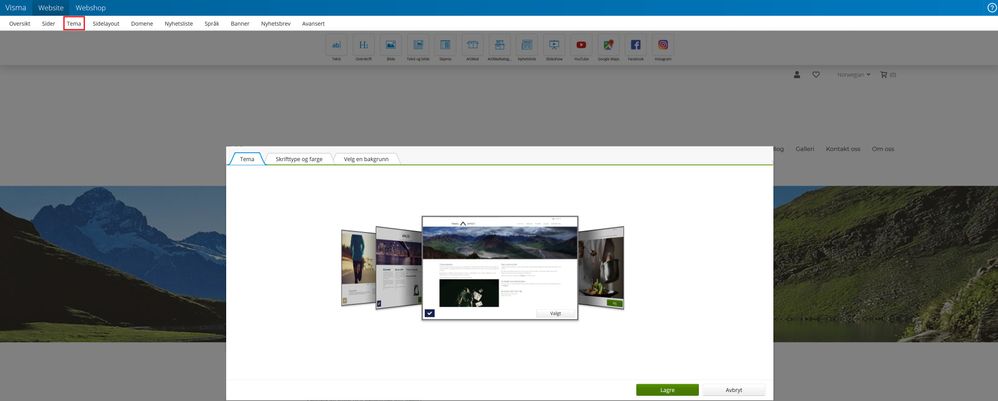Select the restaurant theme thumbnail on right
The height and width of the screenshot is (401, 998).
(601, 267)
